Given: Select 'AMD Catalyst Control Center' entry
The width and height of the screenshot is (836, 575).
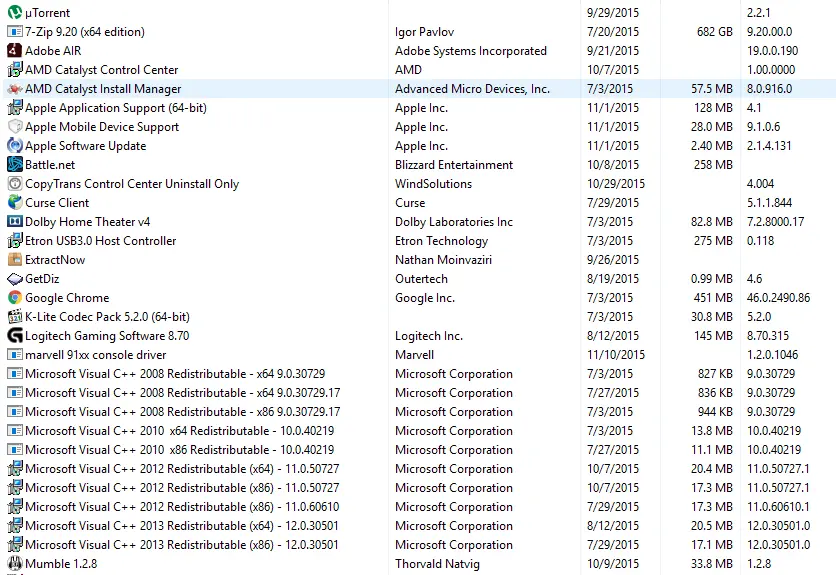Looking at the screenshot, I should coord(101,70).
